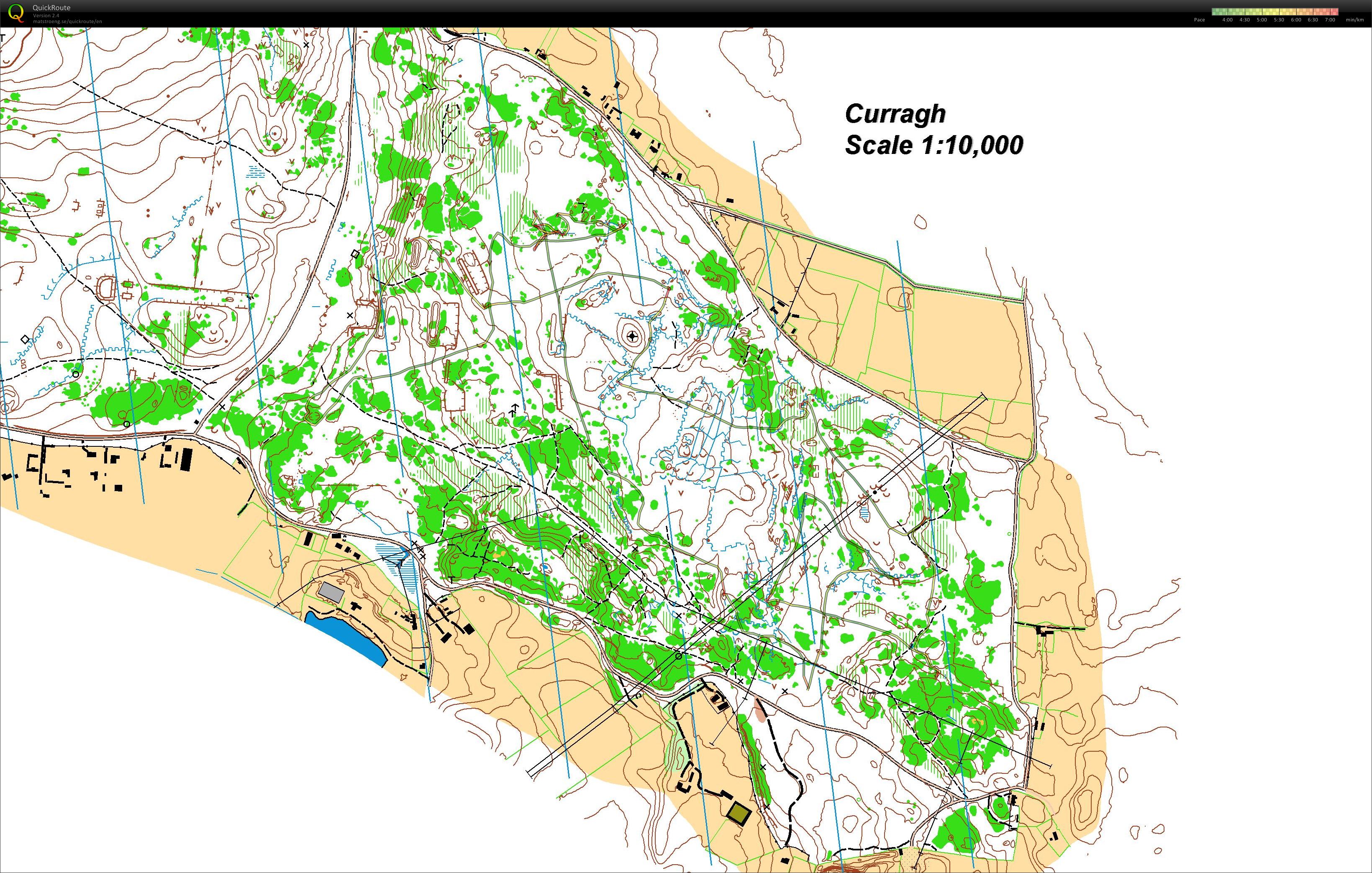The image size is (1372, 873).
Task: Click the Scale 1:10,000 text
Action: [x=934, y=145]
